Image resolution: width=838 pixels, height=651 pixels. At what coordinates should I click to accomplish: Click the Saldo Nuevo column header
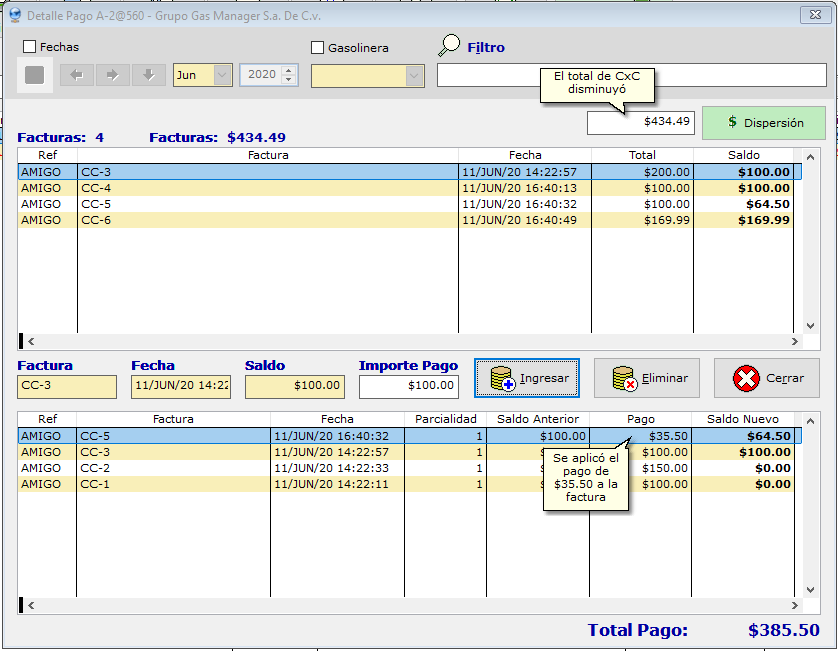[741, 419]
